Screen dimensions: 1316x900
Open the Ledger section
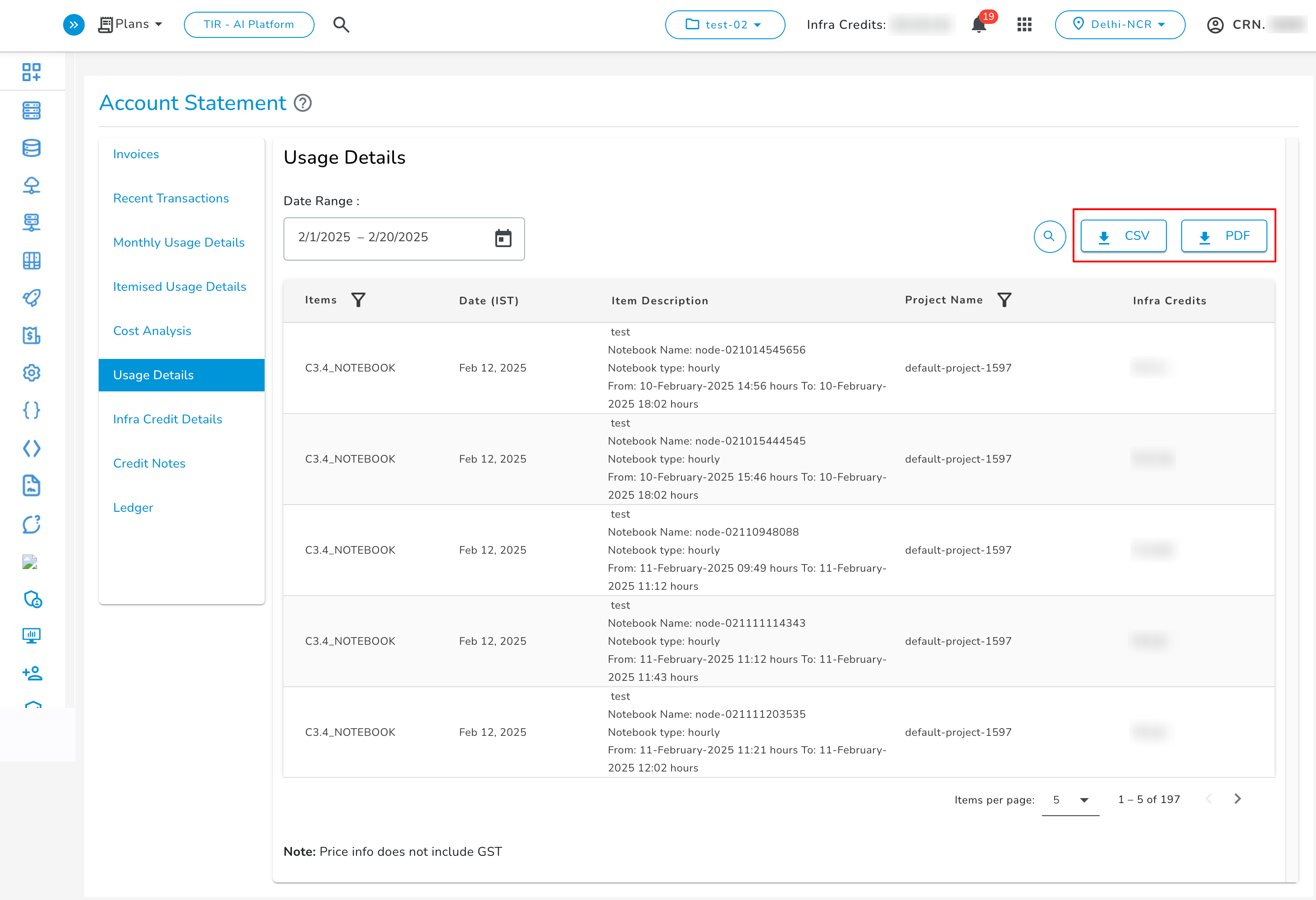pos(133,507)
